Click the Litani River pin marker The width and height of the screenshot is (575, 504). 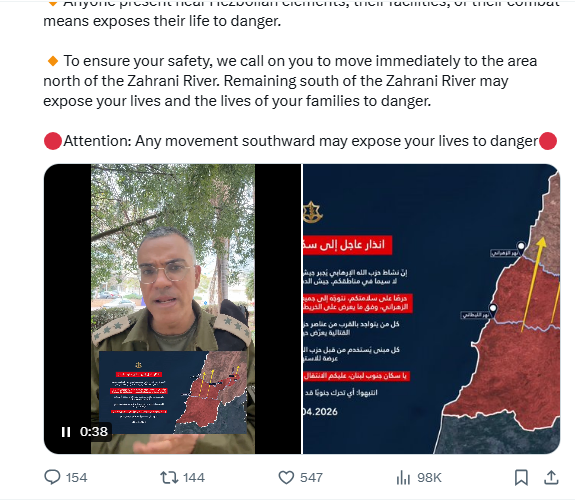coord(493,308)
